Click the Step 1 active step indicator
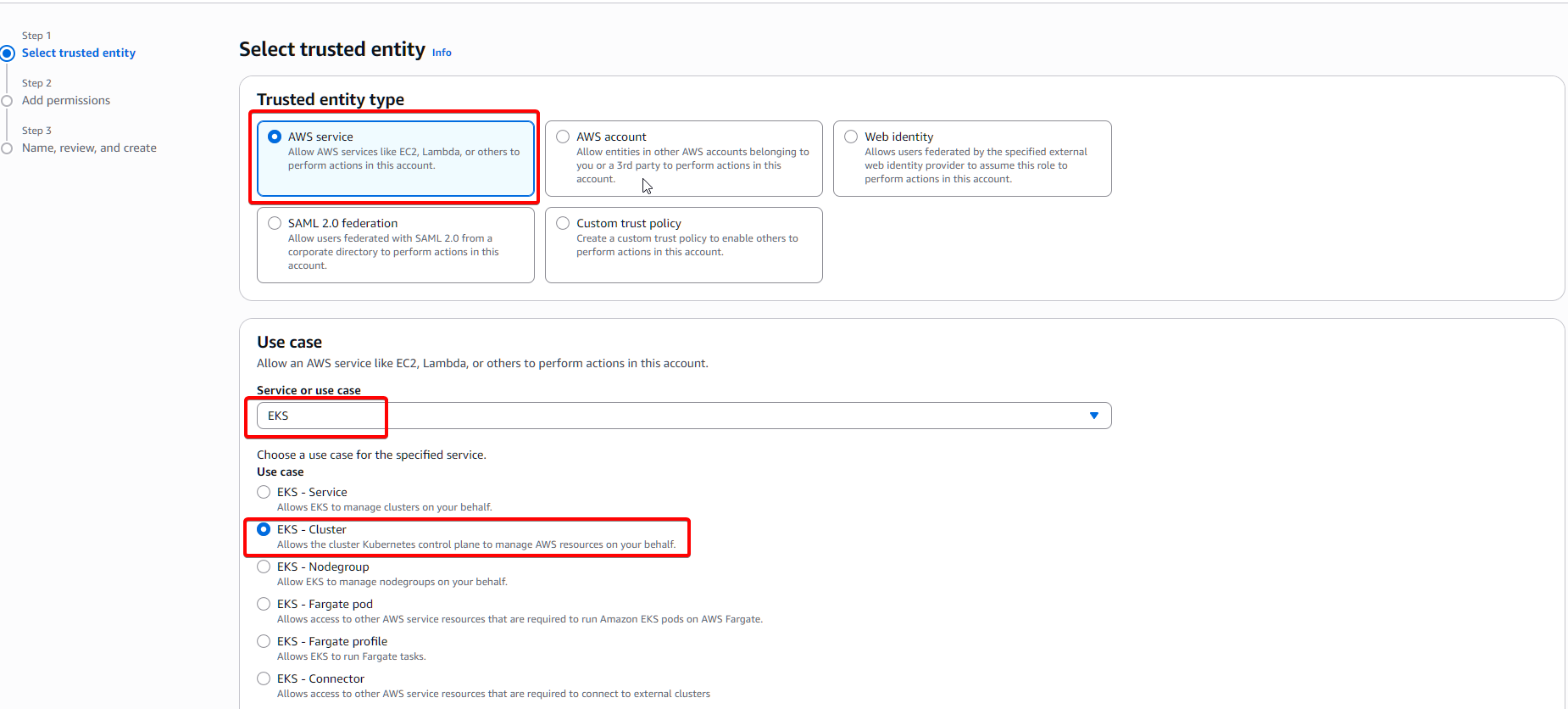Viewport: 1568px width, 709px height. point(8,53)
